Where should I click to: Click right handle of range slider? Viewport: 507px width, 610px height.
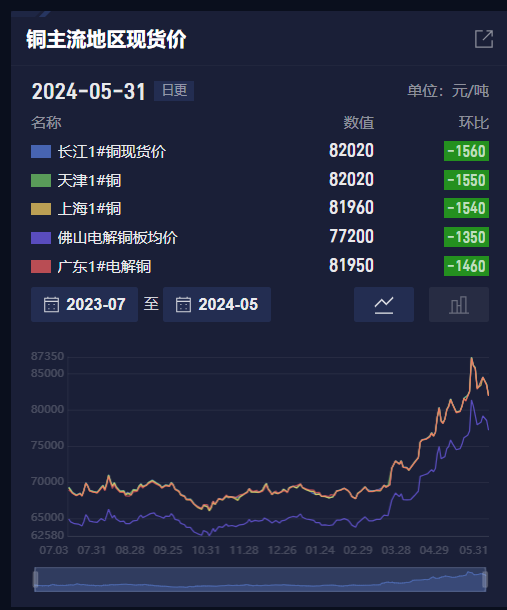point(485,579)
